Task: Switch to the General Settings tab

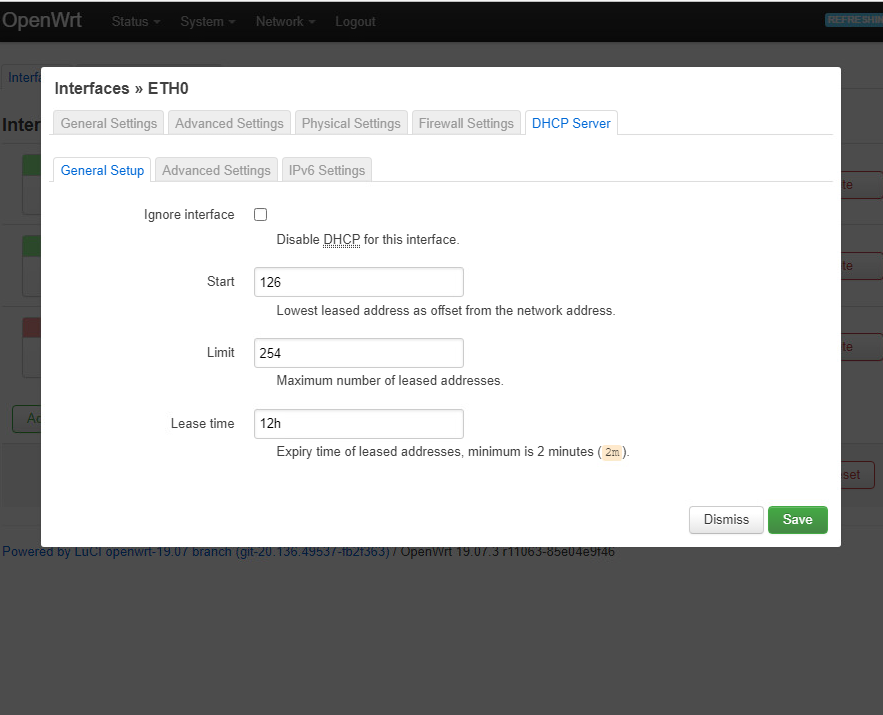Action: click(x=107, y=122)
